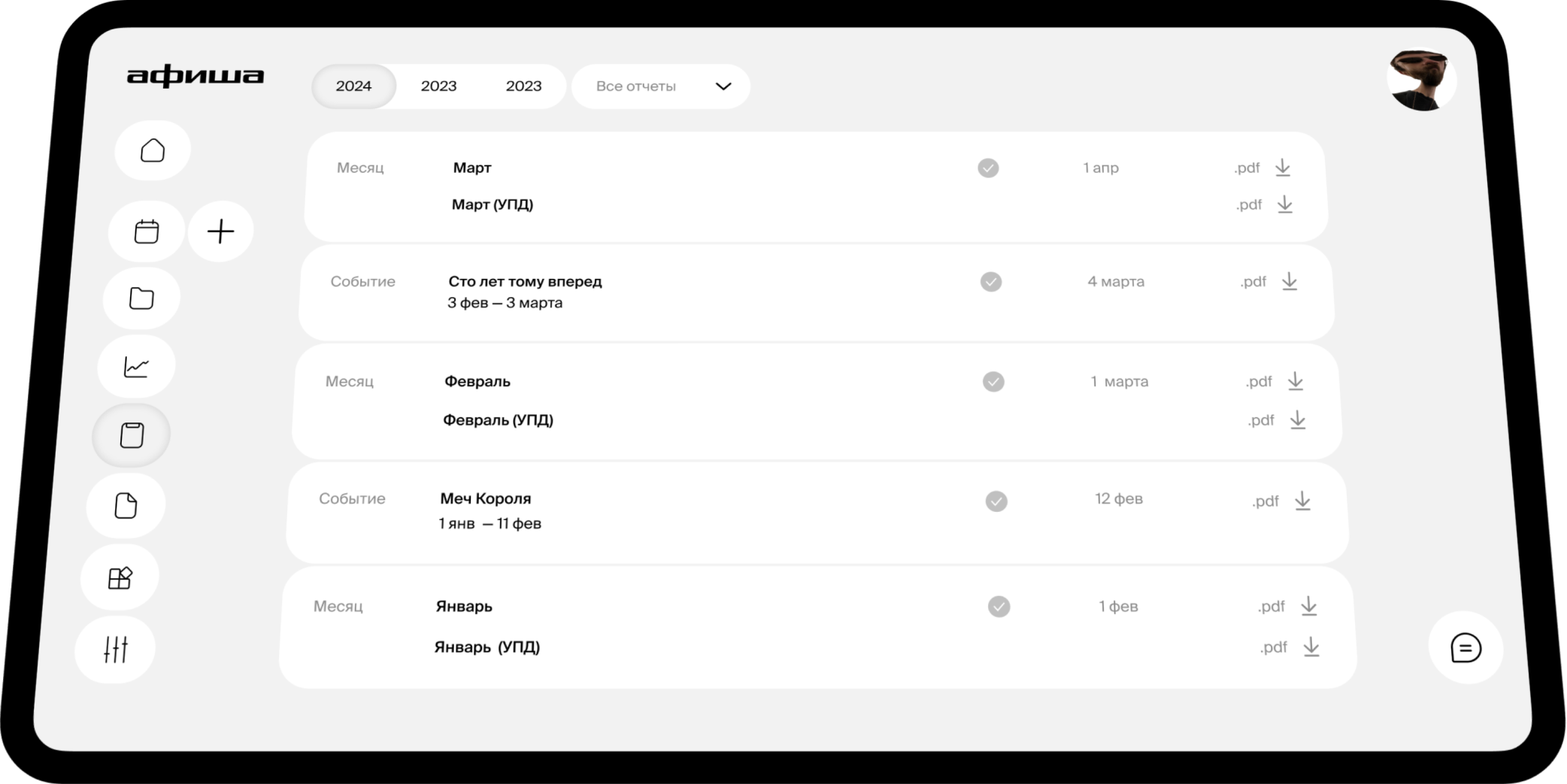This screenshot has width=1567, height=784.
Task: Open the widgets grid icon in sidebar
Action: click(120, 577)
